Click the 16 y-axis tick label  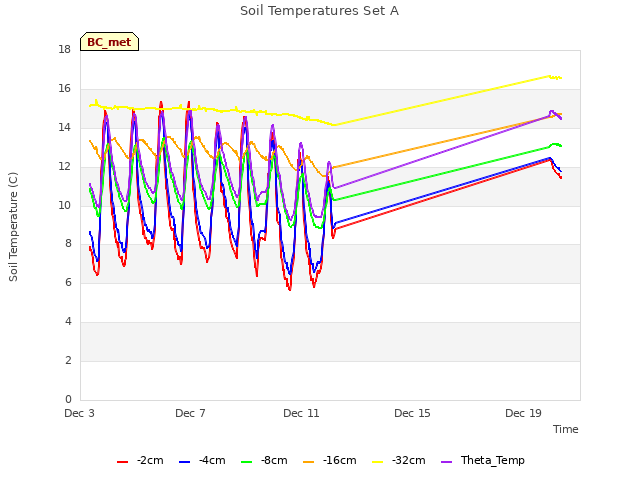click(x=64, y=89)
